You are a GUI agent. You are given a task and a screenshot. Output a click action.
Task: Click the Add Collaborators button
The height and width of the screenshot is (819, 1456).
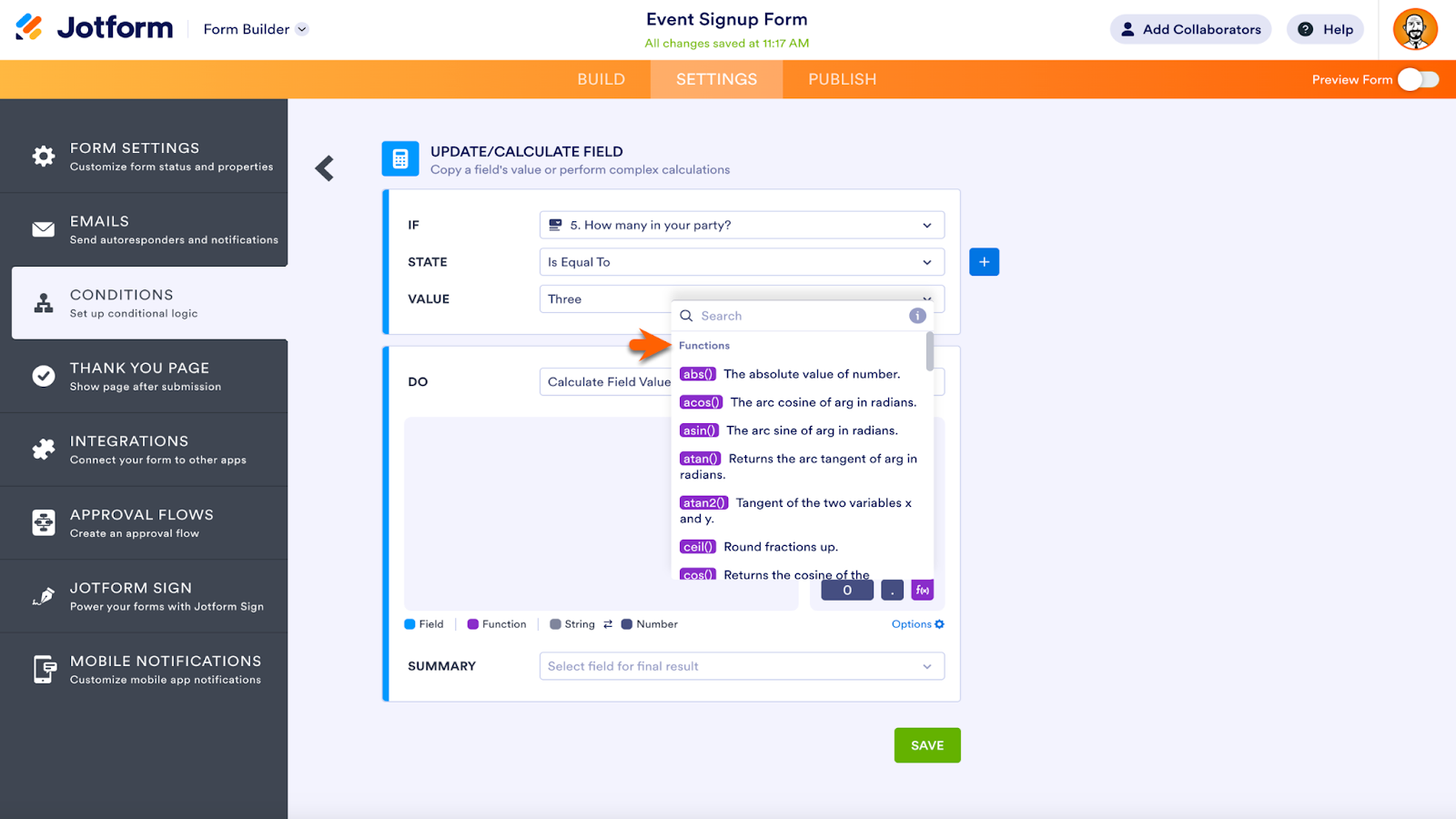click(x=1190, y=29)
